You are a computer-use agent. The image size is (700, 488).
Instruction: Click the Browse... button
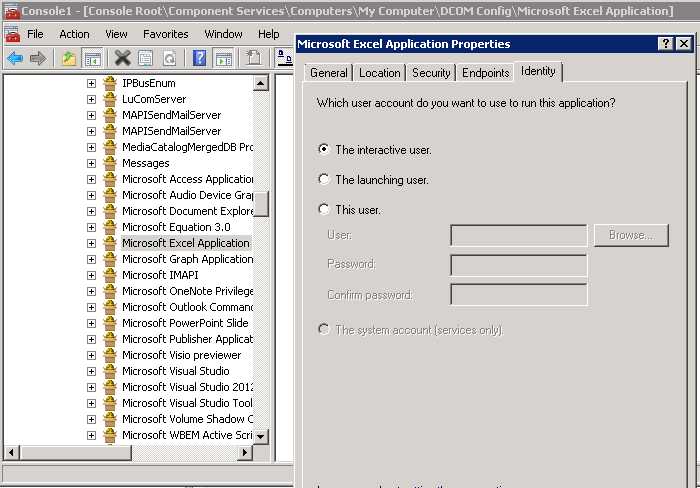pyautogui.click(x=631, y=235)
